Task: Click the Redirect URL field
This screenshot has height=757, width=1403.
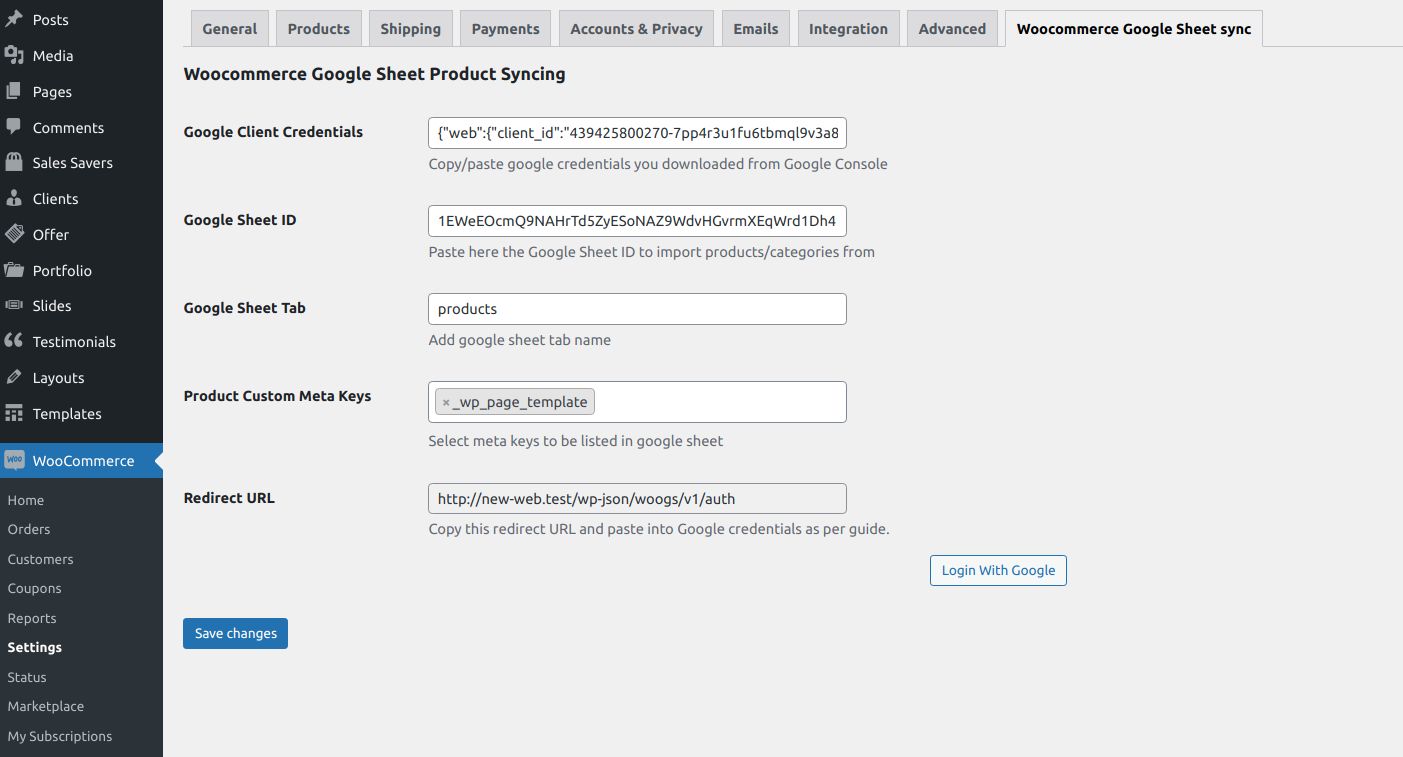Action: 637,499
